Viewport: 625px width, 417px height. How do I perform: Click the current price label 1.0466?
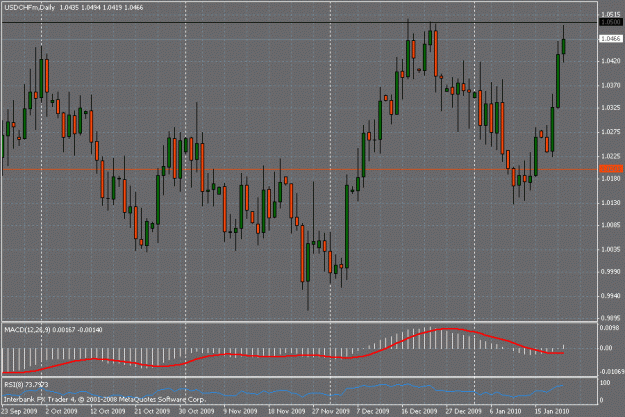click(x=611, y=39)
